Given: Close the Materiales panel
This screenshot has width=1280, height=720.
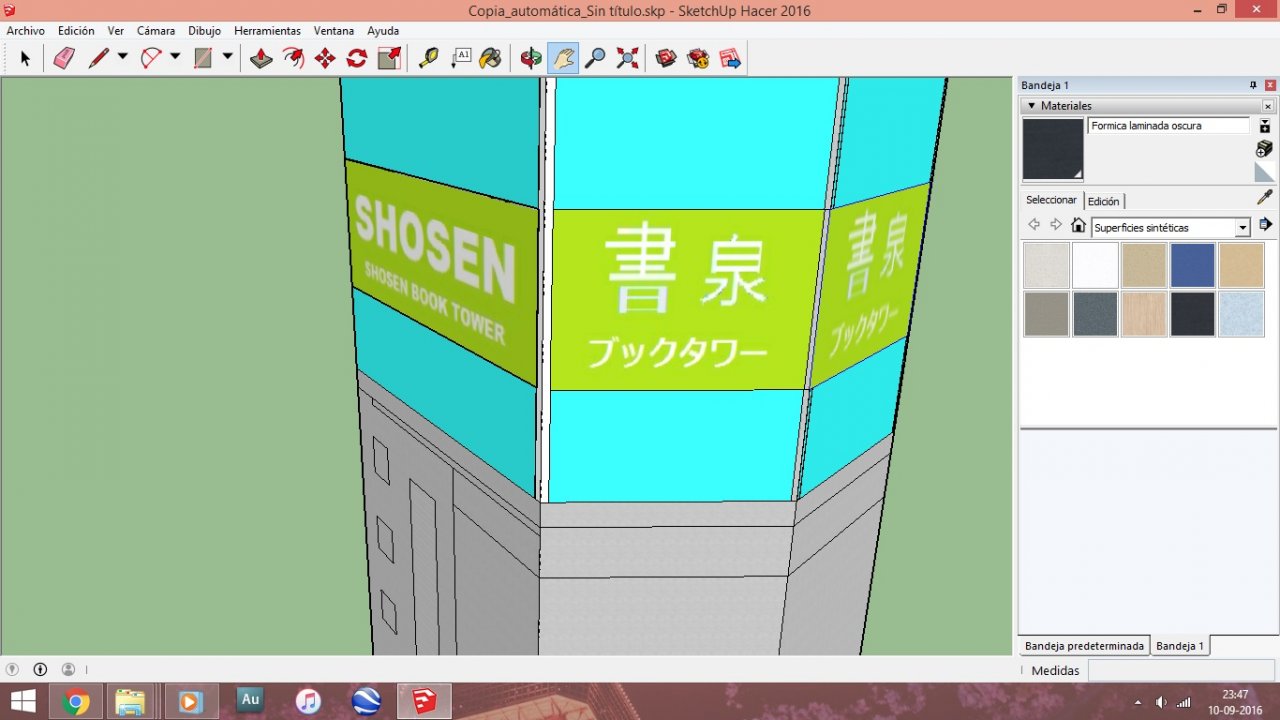Looking at the screenshot, I should [1268, 106].
